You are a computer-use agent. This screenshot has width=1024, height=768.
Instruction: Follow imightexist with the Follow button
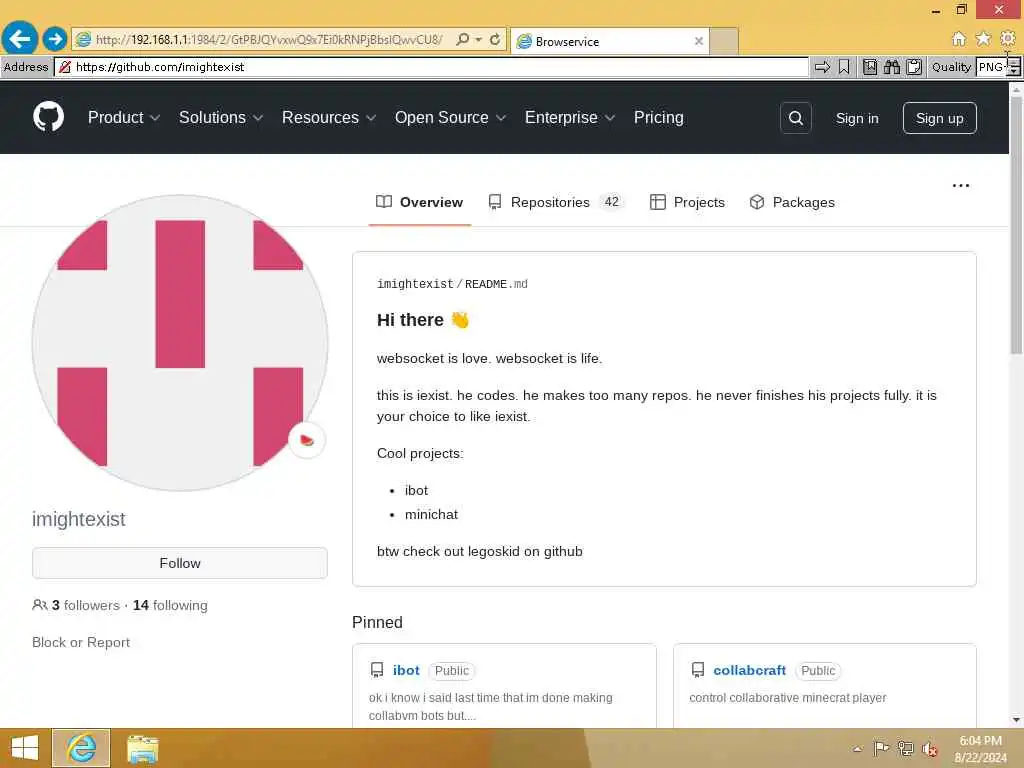180,563
